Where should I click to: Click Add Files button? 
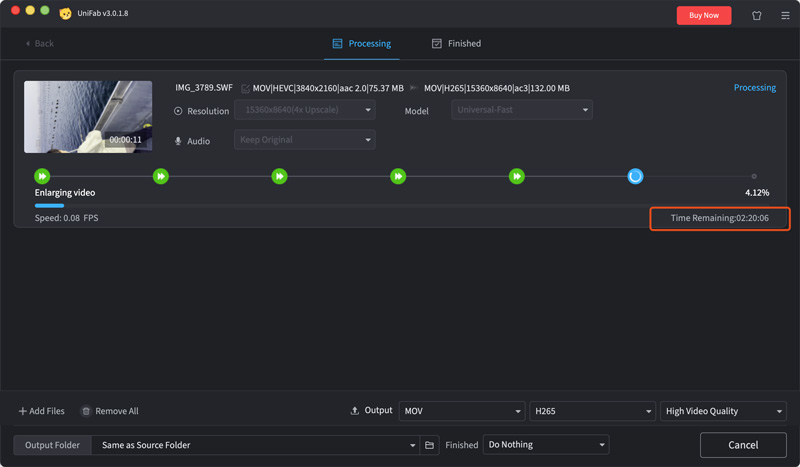pos(42,411)
